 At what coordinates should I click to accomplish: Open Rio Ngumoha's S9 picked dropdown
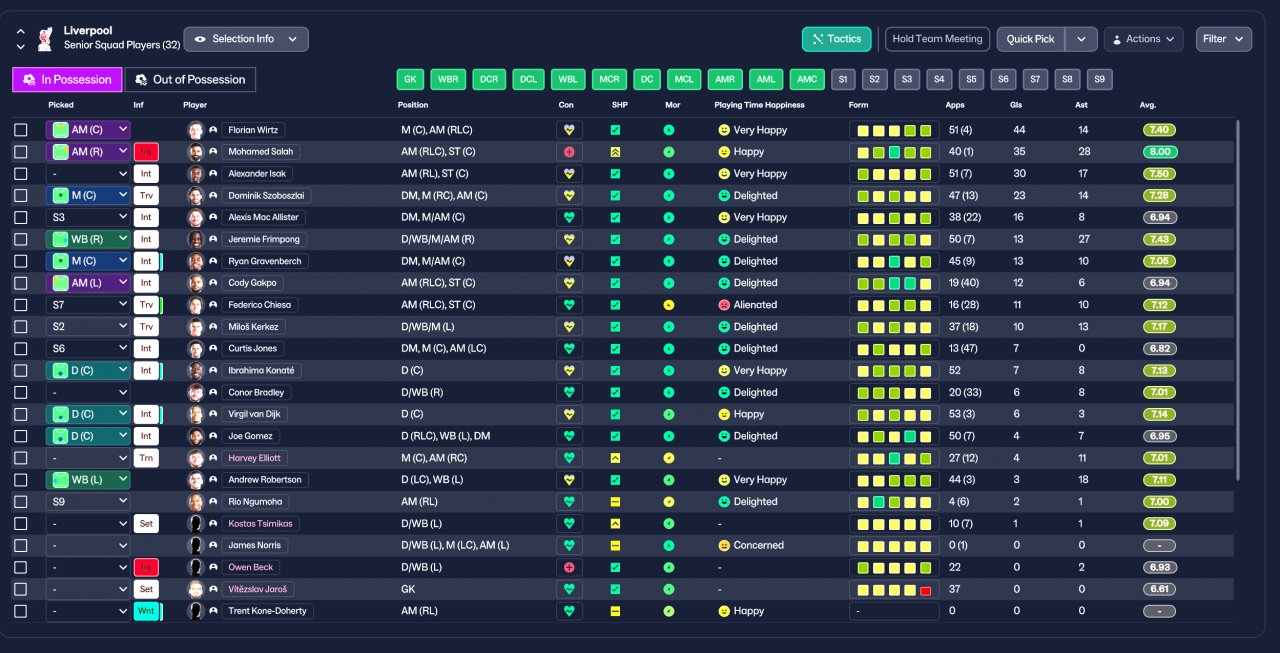88,502
